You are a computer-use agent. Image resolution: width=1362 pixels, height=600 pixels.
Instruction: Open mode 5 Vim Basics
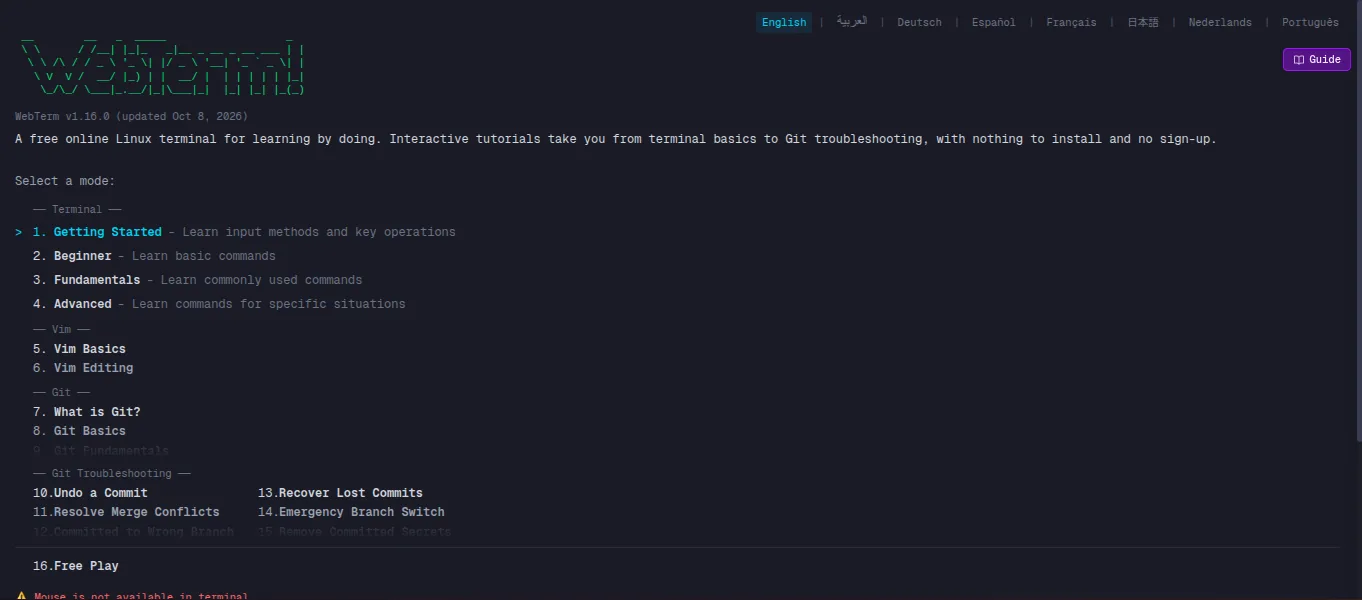pos(79,349)
